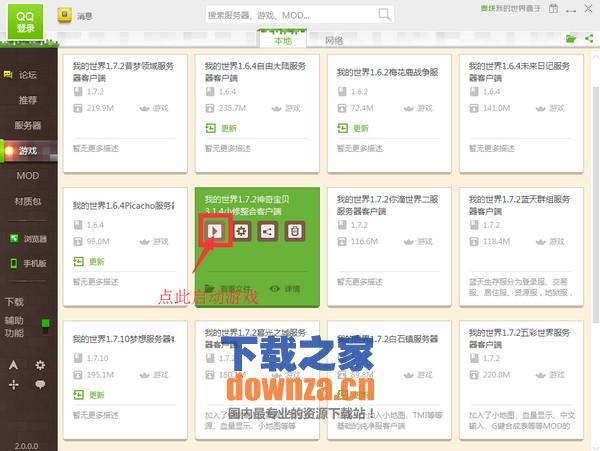Screen dimensions: 600x451
Task: Click 更新 on the 1.6.4自由大陆 card
Action: coord(221,128)
